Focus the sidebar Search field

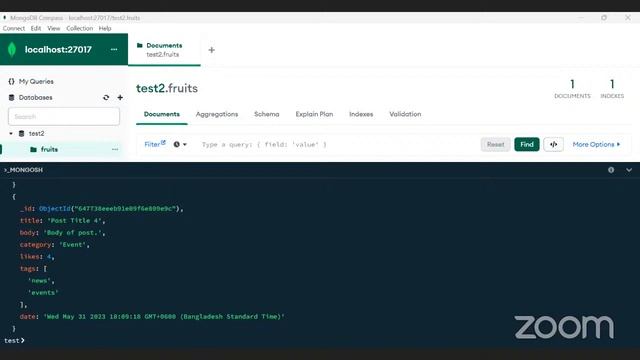point(64,116)
